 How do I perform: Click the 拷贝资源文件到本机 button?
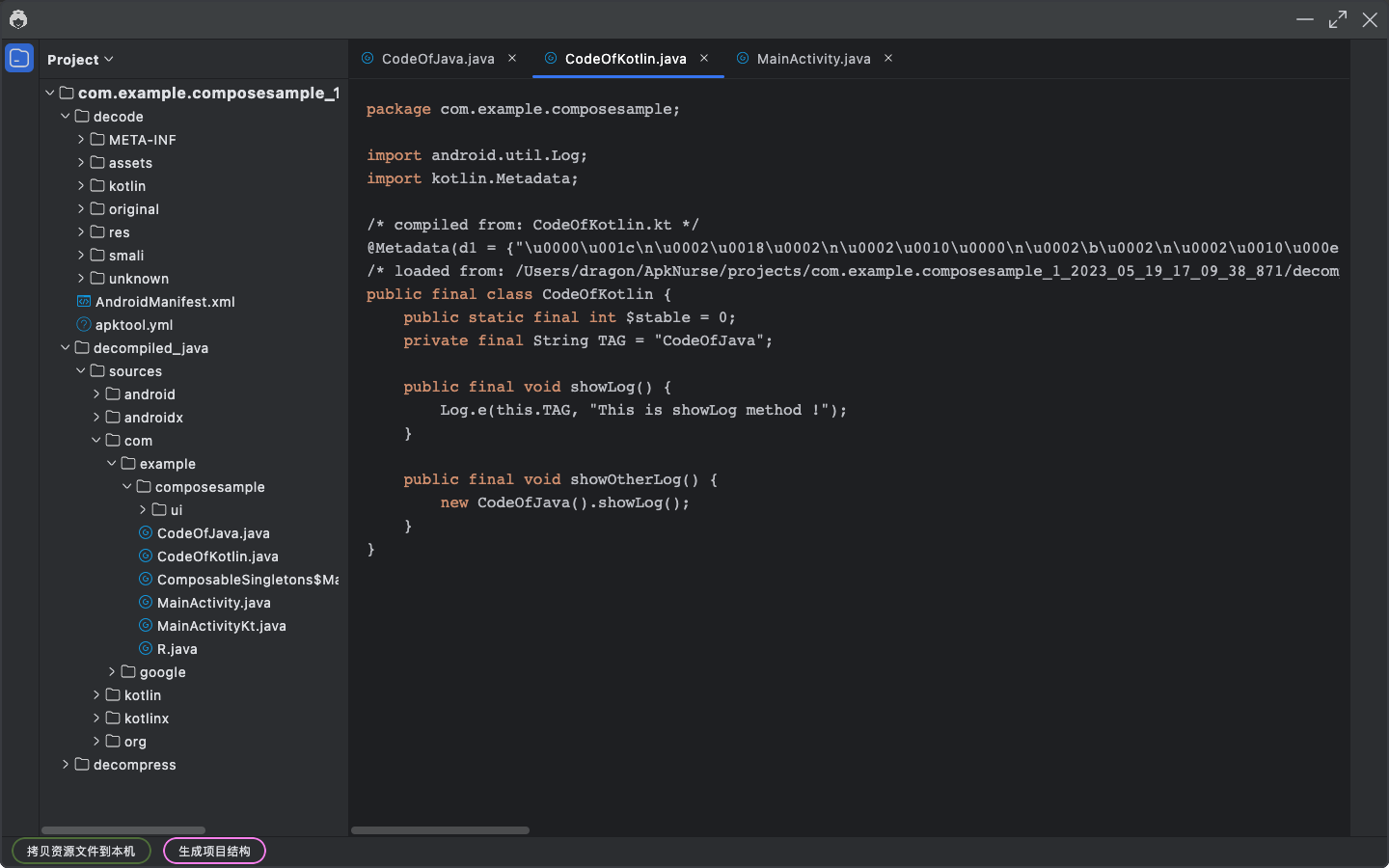point(81,851)
